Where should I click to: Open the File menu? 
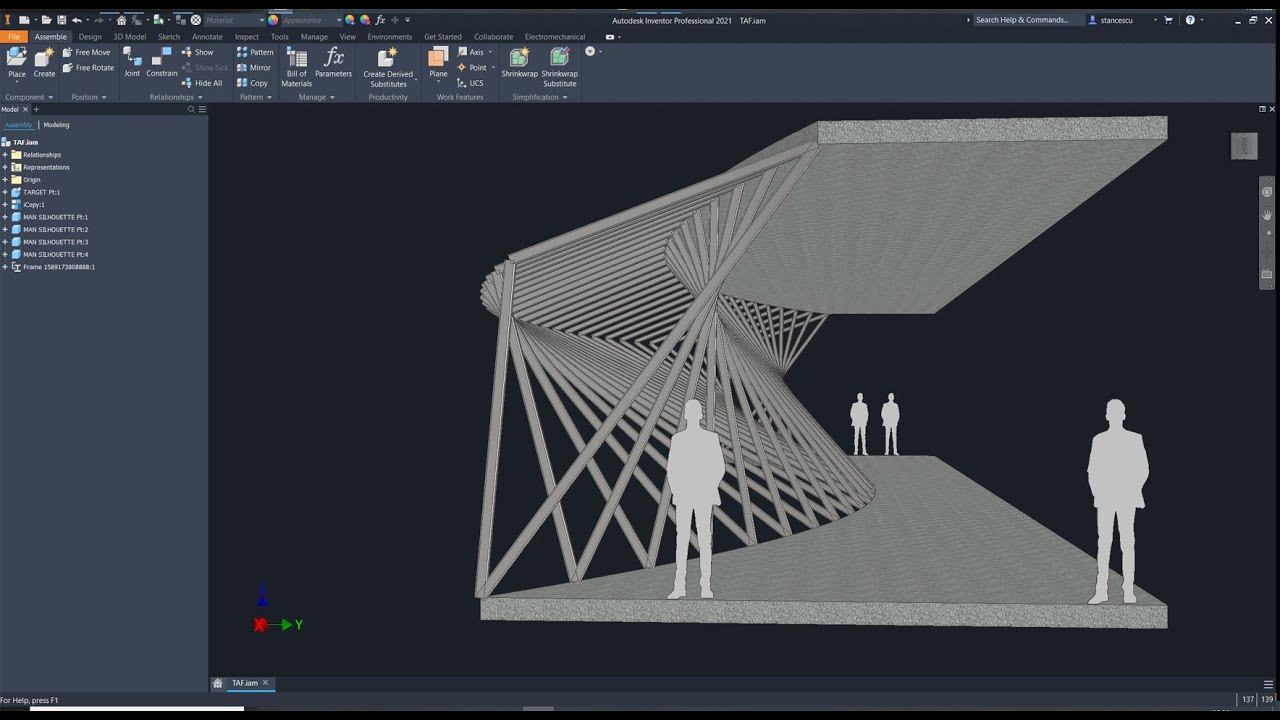point(14,37)
